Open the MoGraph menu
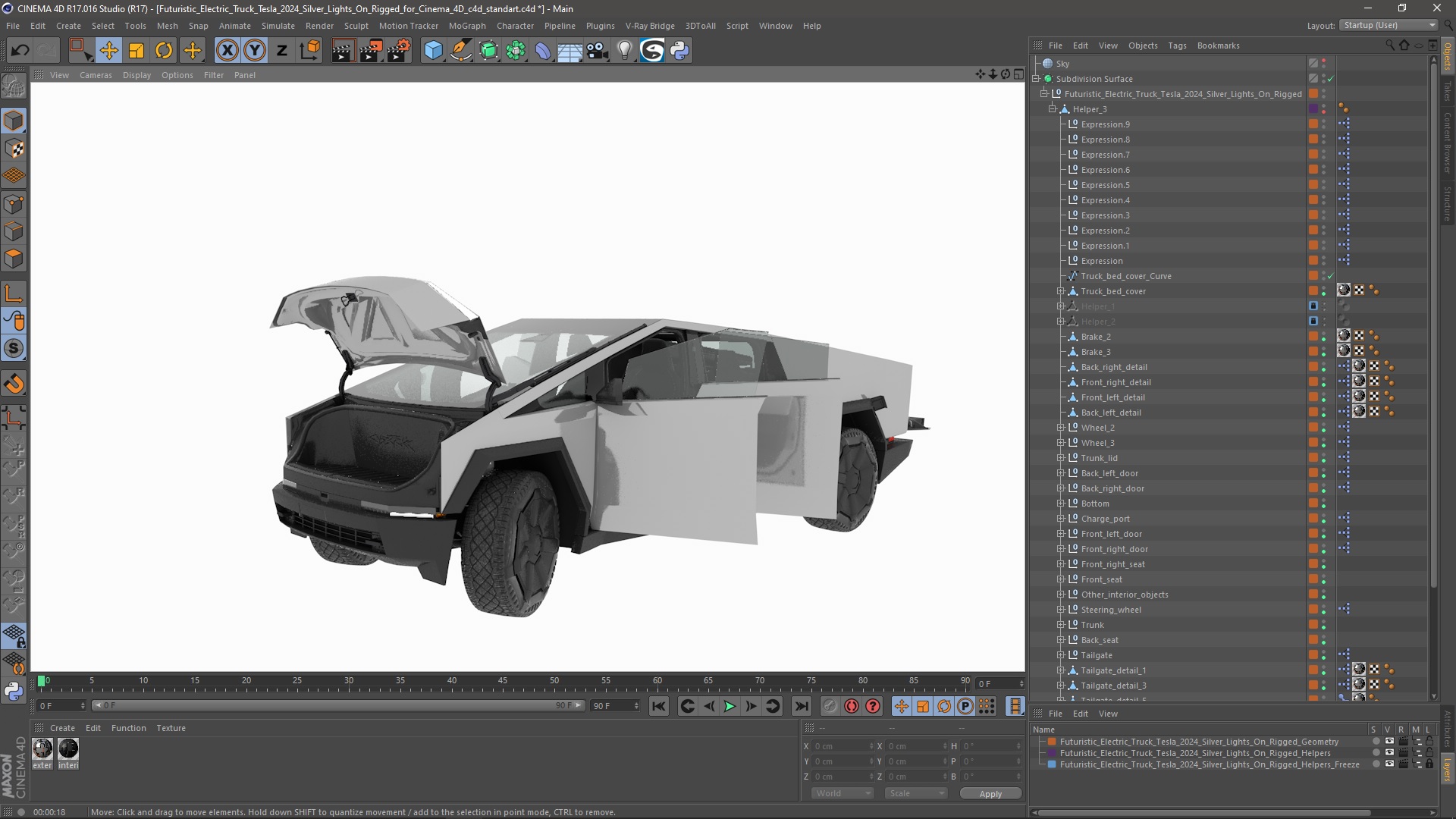 pos(467,26)
